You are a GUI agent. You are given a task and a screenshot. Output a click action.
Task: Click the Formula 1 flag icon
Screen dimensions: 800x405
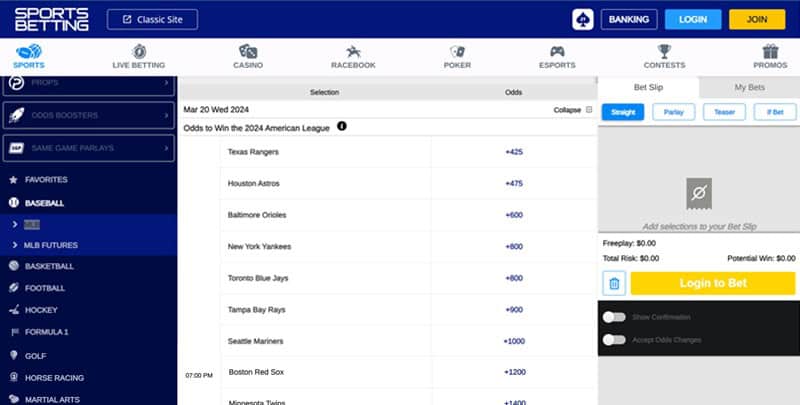click(x=14, y=332)
